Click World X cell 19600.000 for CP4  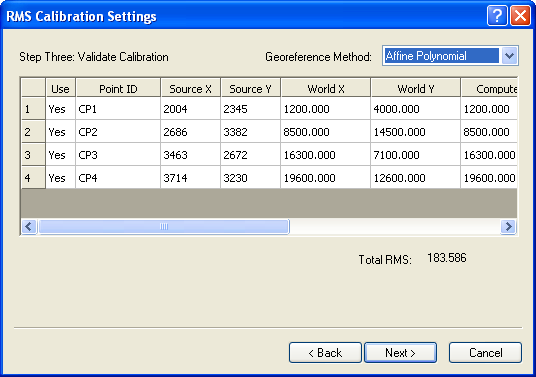[x=325, y=177]
